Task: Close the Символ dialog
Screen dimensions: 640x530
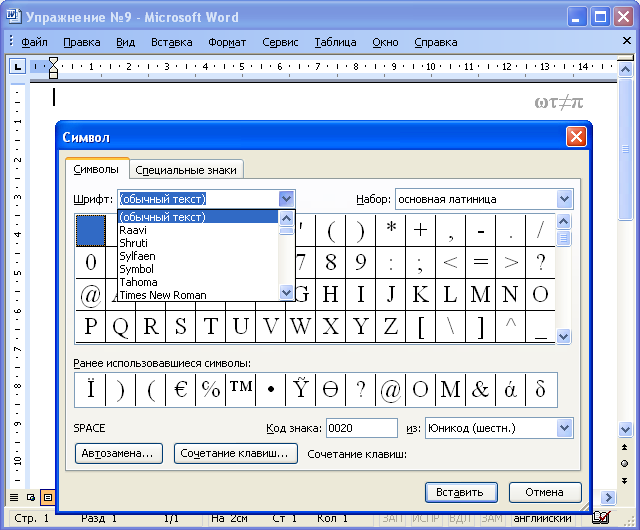Action: pyautogui.click(x=576, y=137)
